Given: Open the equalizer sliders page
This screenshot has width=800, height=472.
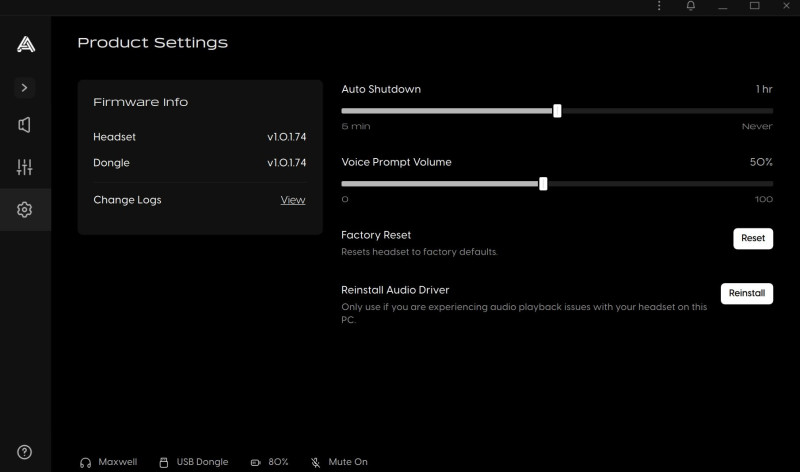Looking at the screenshot, I should coord(25,167).
